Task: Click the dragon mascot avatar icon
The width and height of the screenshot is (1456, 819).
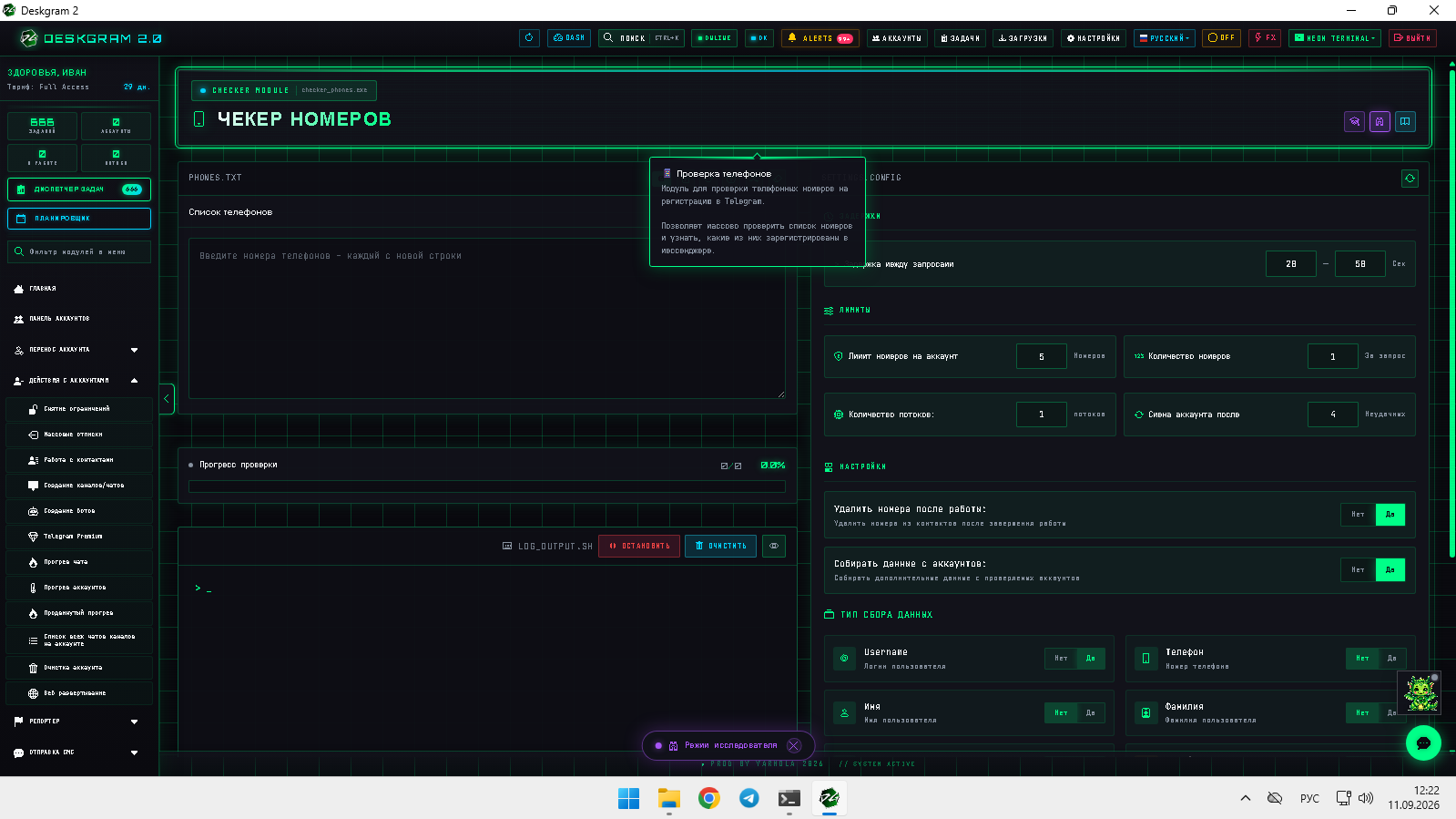Action: (x=1420, y=692)
